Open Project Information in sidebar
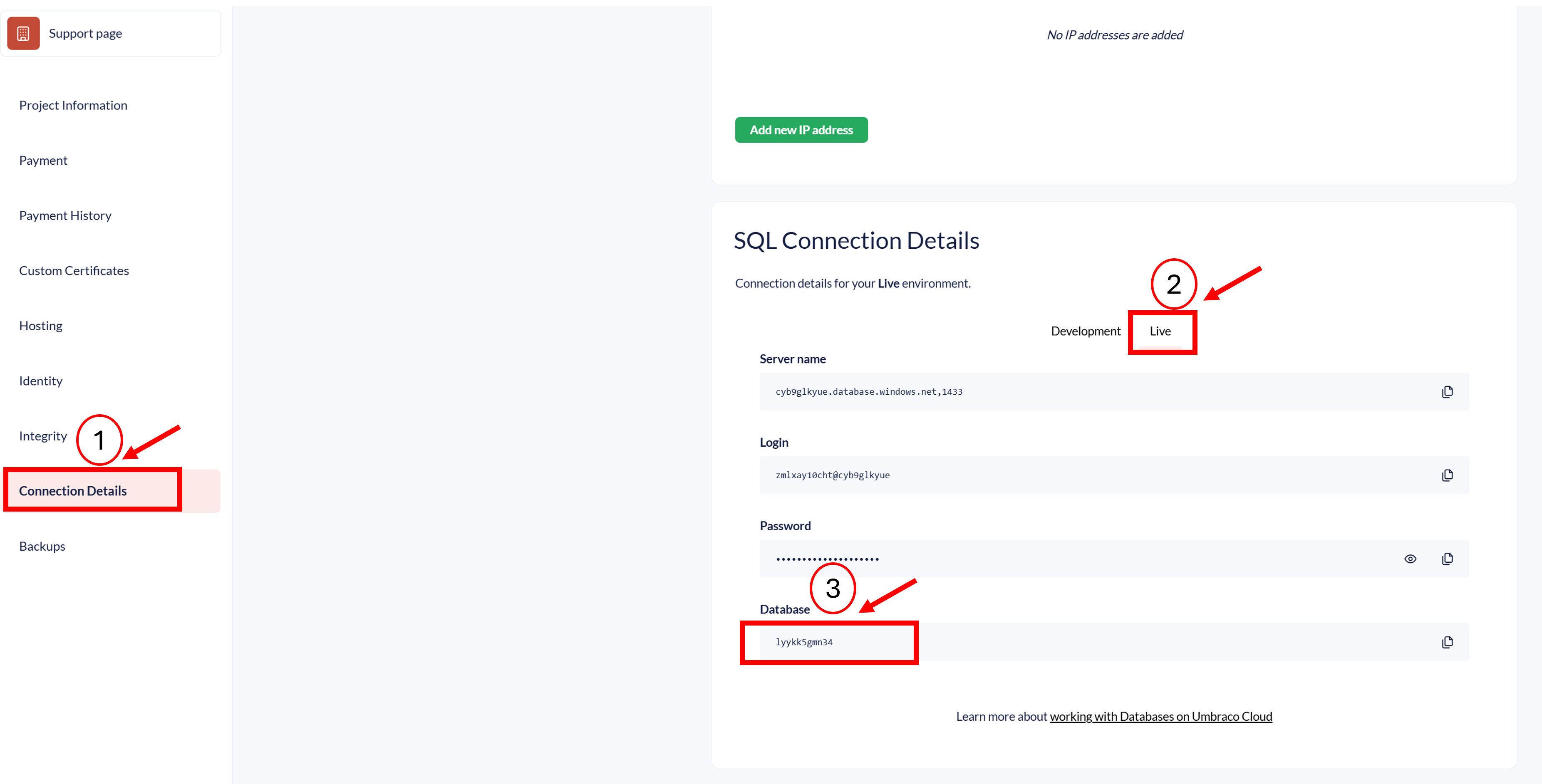Viewport: 1542px width, 784px height. [x=73, y=105]
